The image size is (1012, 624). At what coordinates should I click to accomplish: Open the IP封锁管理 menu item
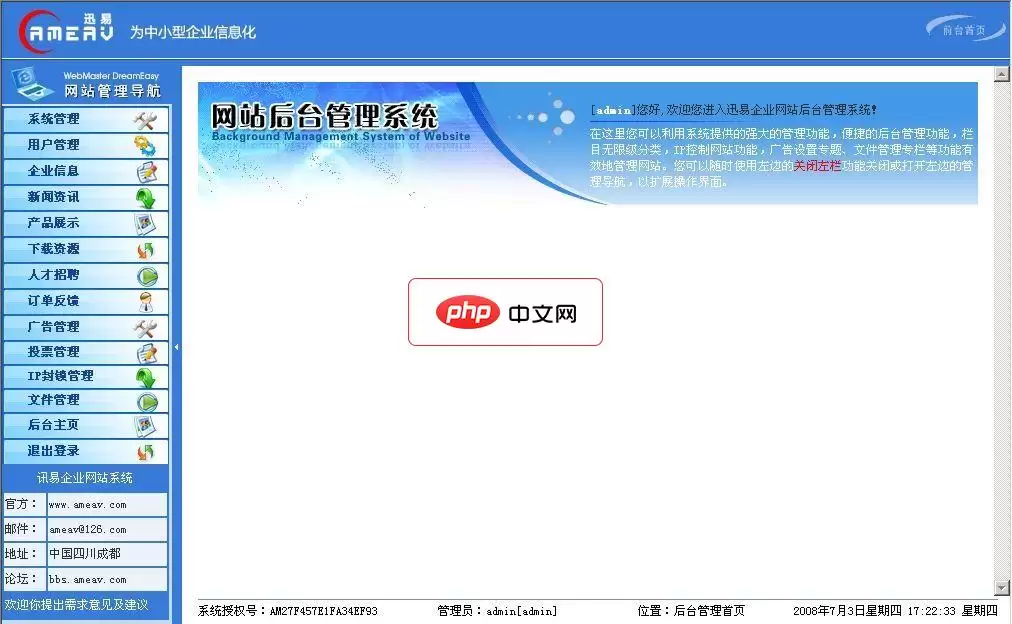click(60, 376)
